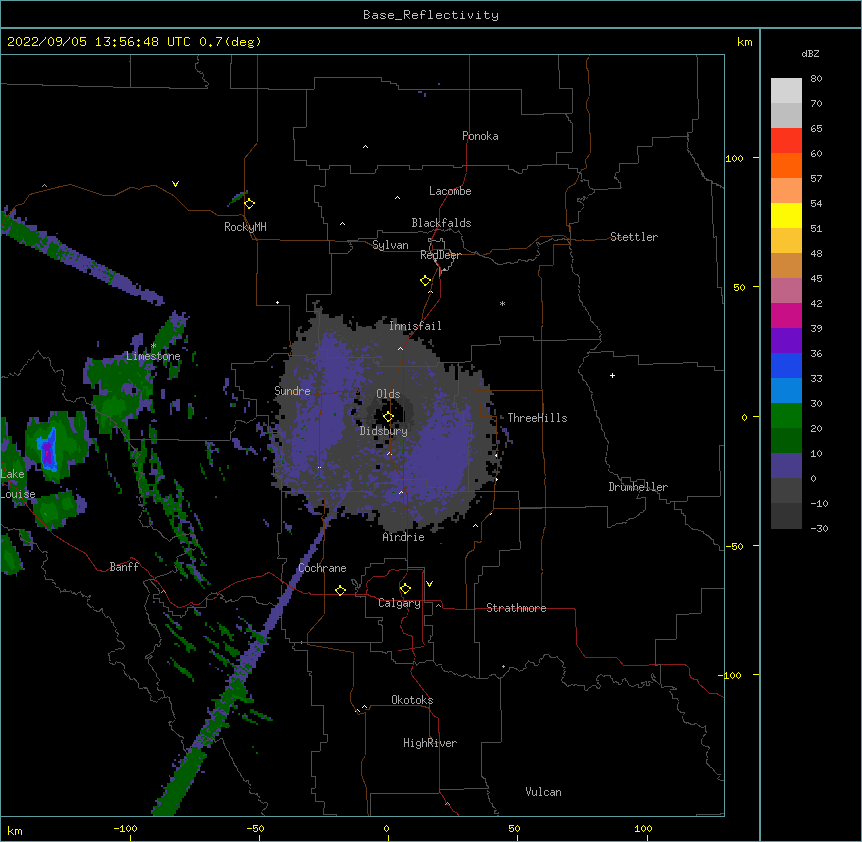862x842 pixels.
Task: Pick the slate purple 10–0 dBZ swatch
Action: click(786, 466)
